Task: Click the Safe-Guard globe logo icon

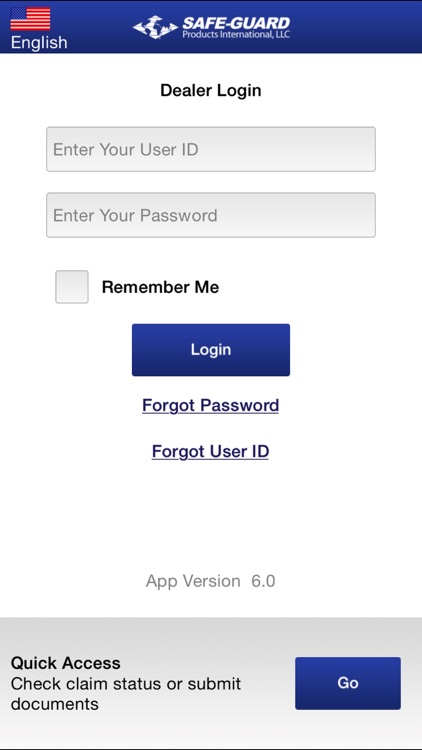Action: pyautogui.click(x=155, y=27)
